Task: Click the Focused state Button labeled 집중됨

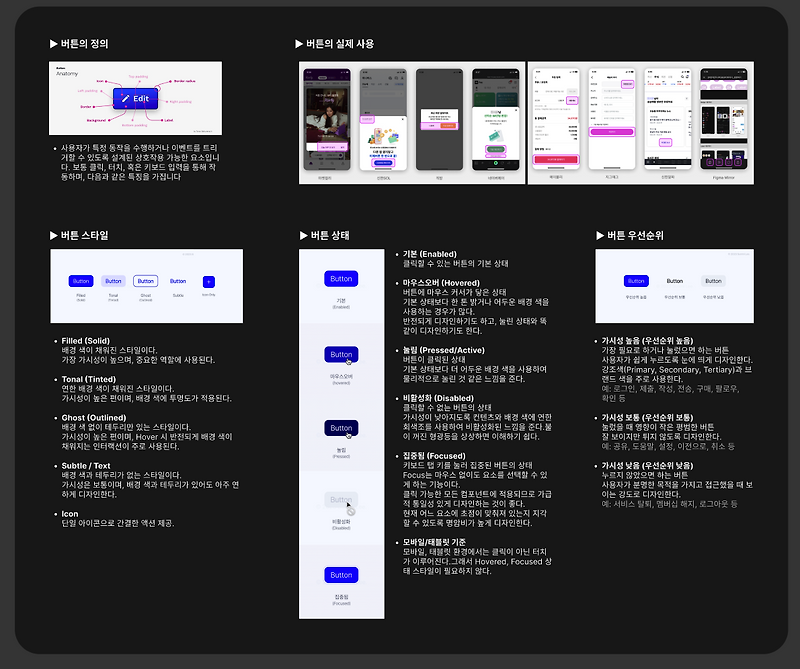Action: [341, 575]
